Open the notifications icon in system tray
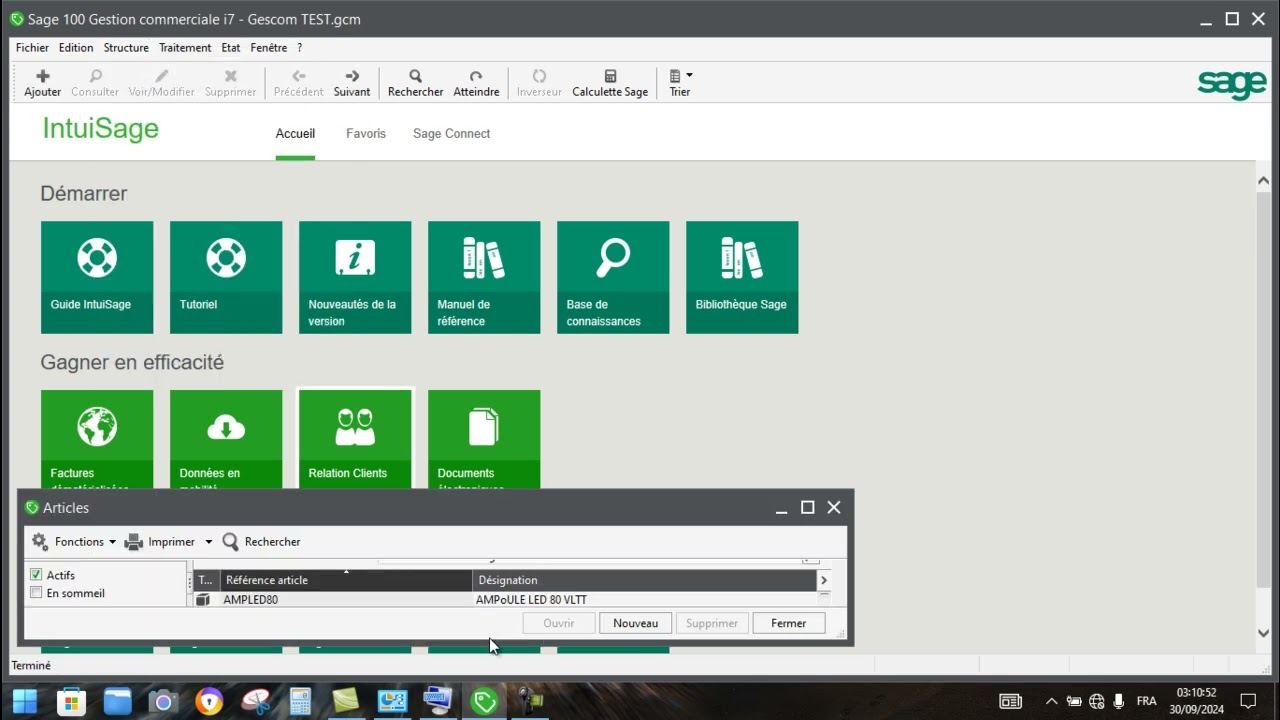1280x720 pixels. tap(1248, 701)
